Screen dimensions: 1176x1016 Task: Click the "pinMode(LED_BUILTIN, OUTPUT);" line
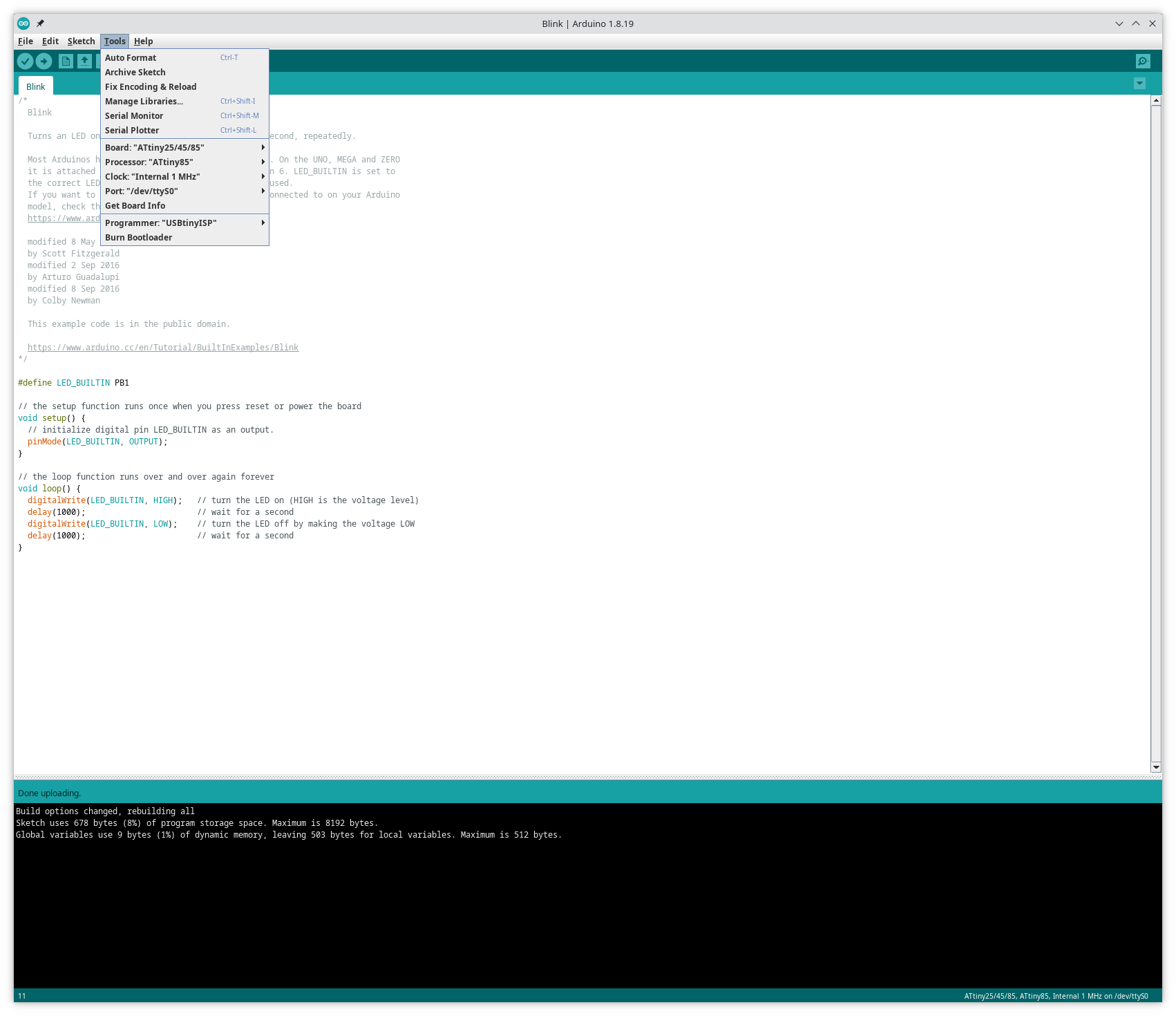(x=97, y=442)
